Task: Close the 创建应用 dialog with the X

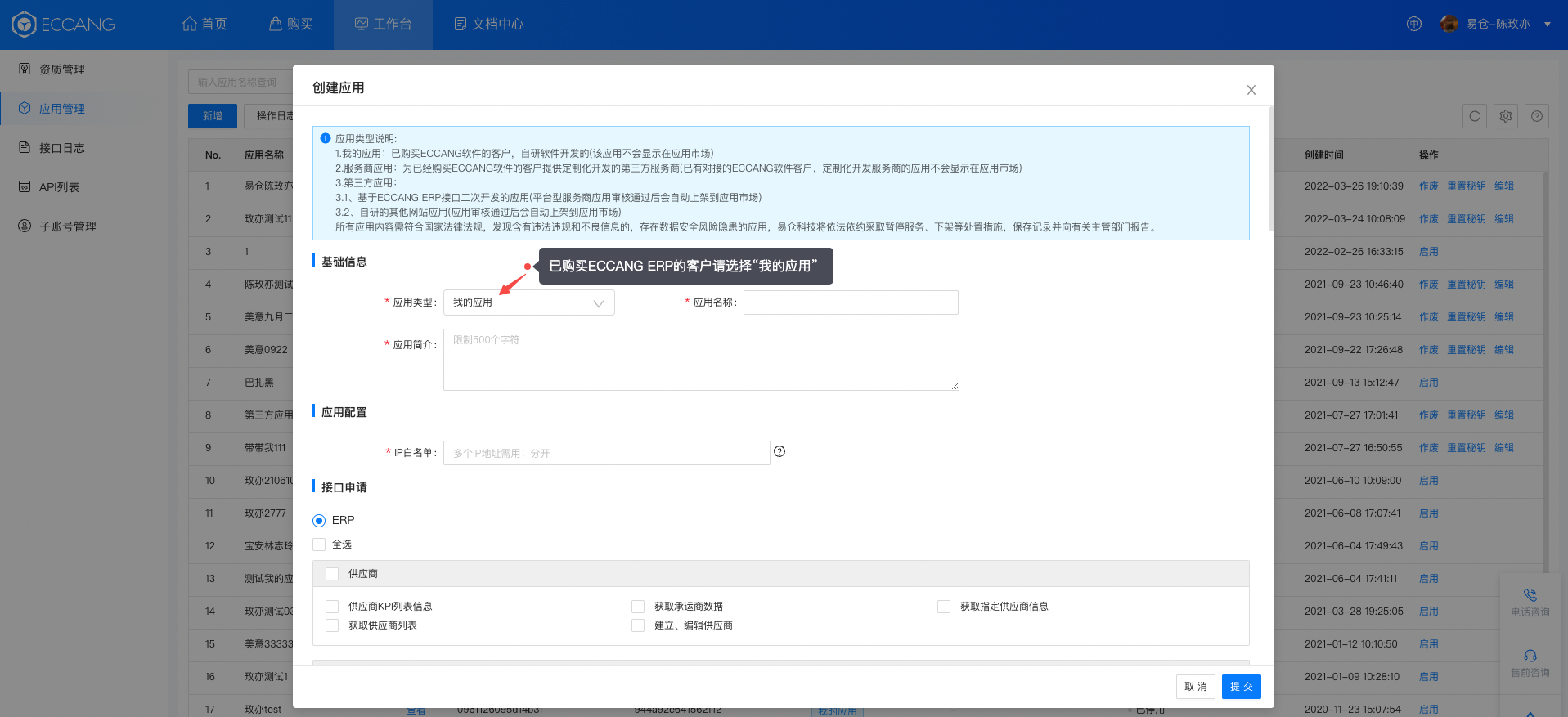Action: tap(1251, 90)
